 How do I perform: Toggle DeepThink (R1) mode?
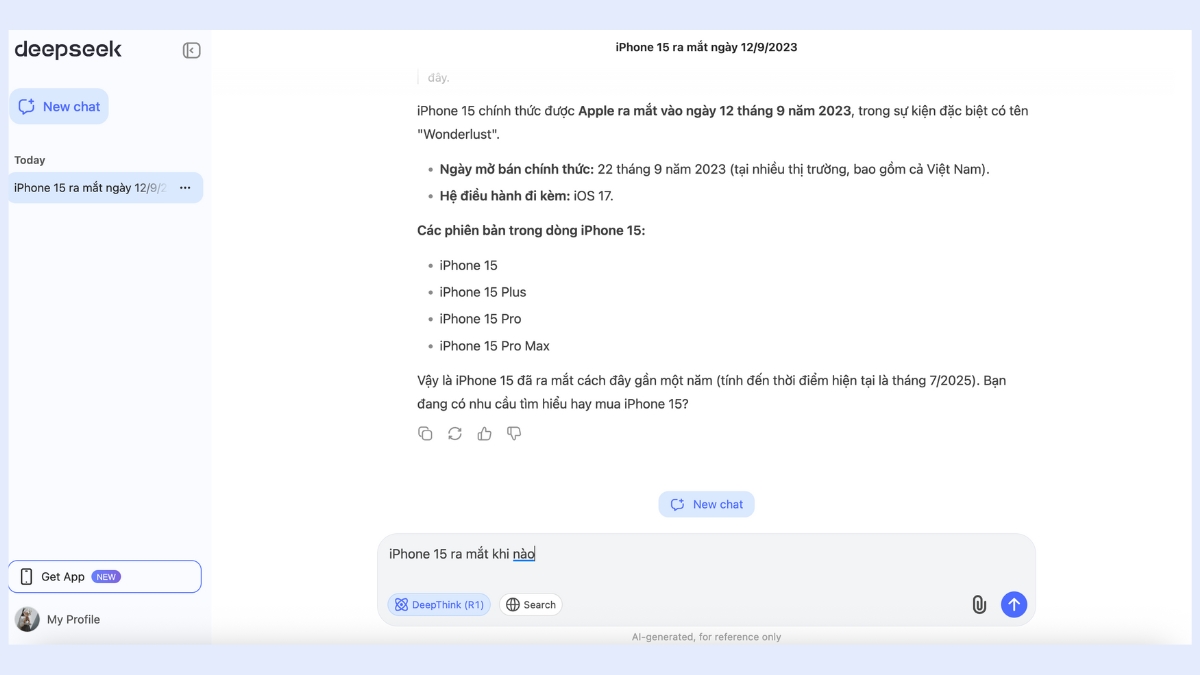(x=439, y=604)
